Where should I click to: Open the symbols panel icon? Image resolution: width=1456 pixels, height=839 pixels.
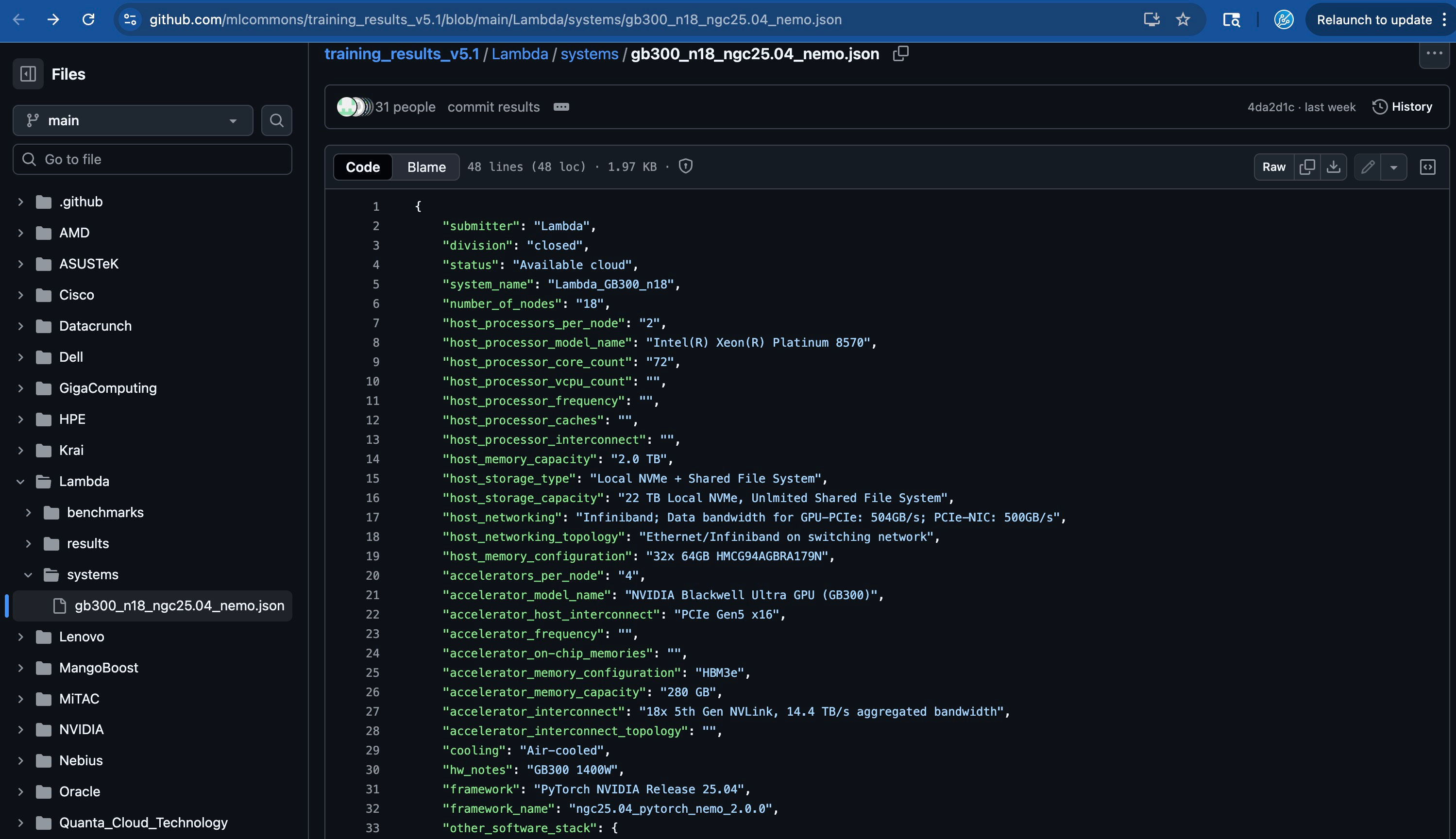point(1428,167)
